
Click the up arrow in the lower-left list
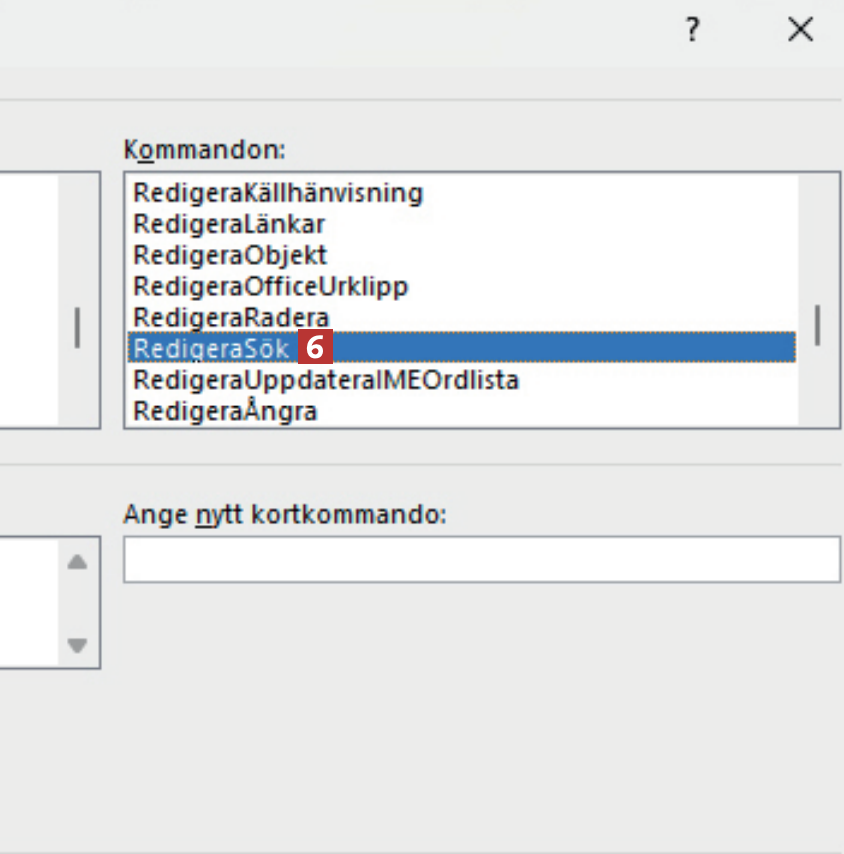click(77, 562)
